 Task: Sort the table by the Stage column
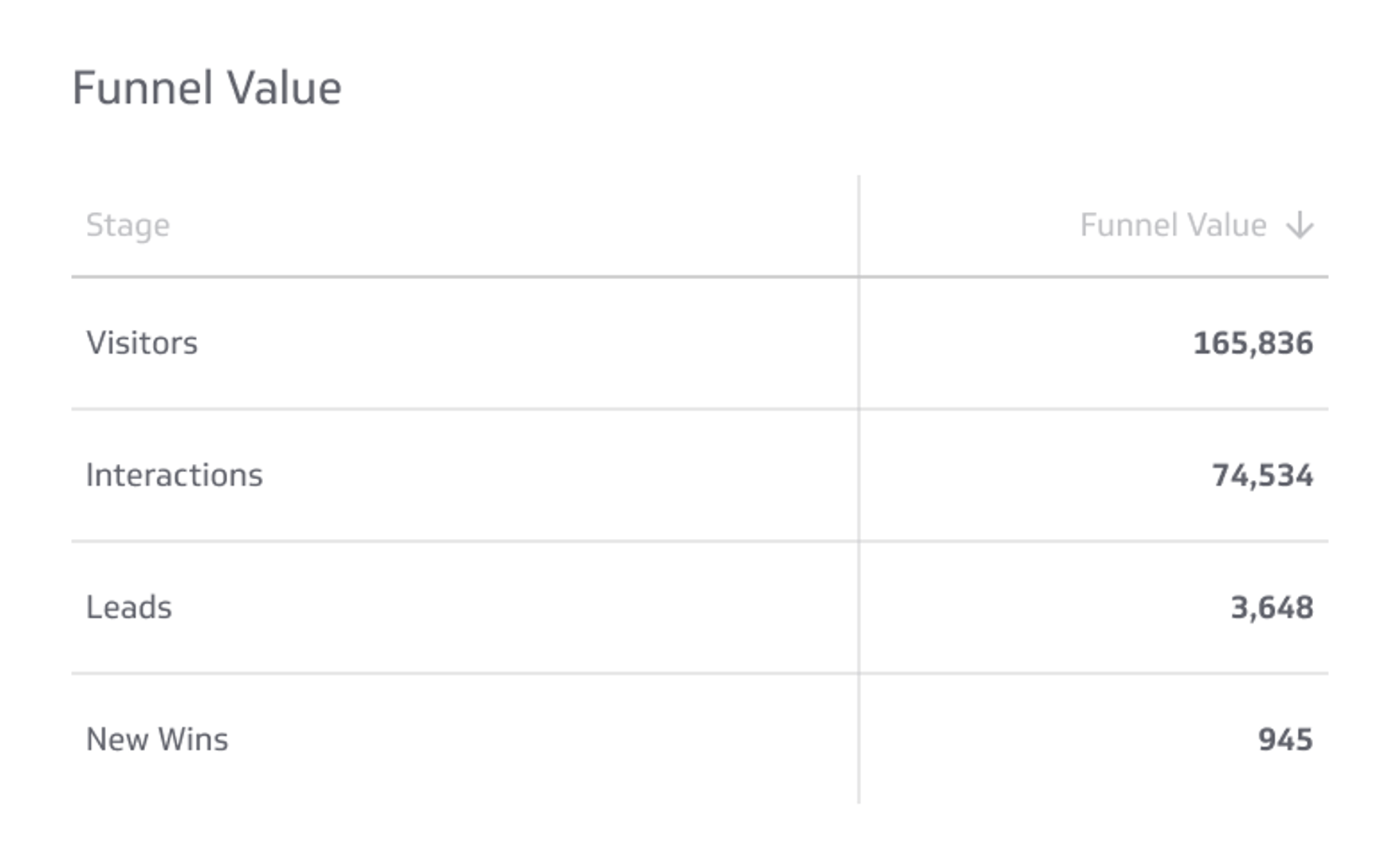128,226
